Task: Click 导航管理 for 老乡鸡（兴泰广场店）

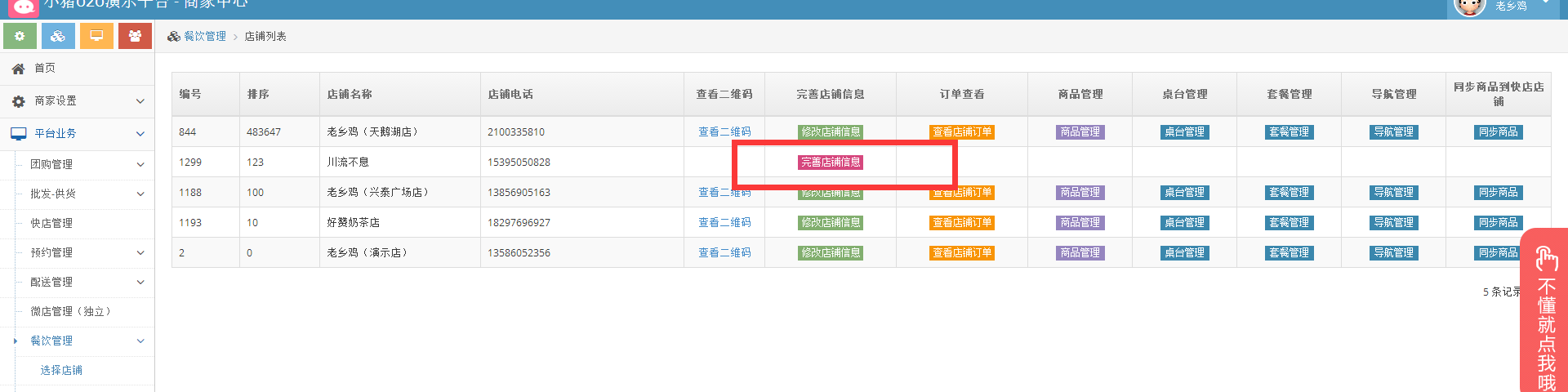Action: pos(1394,193)
